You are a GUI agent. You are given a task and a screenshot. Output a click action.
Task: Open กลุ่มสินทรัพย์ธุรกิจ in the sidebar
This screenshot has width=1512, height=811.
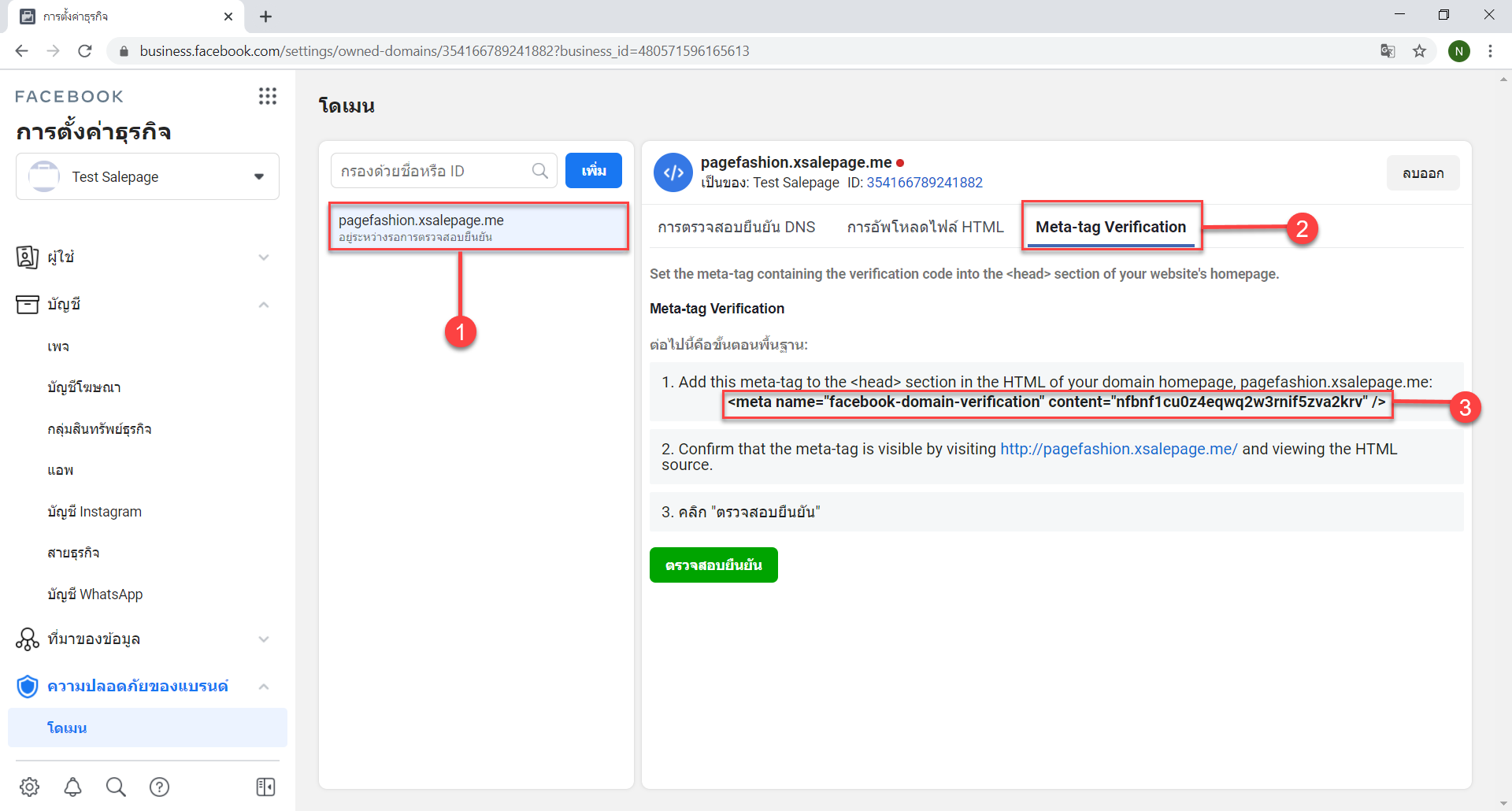click(x=99, y=429)
